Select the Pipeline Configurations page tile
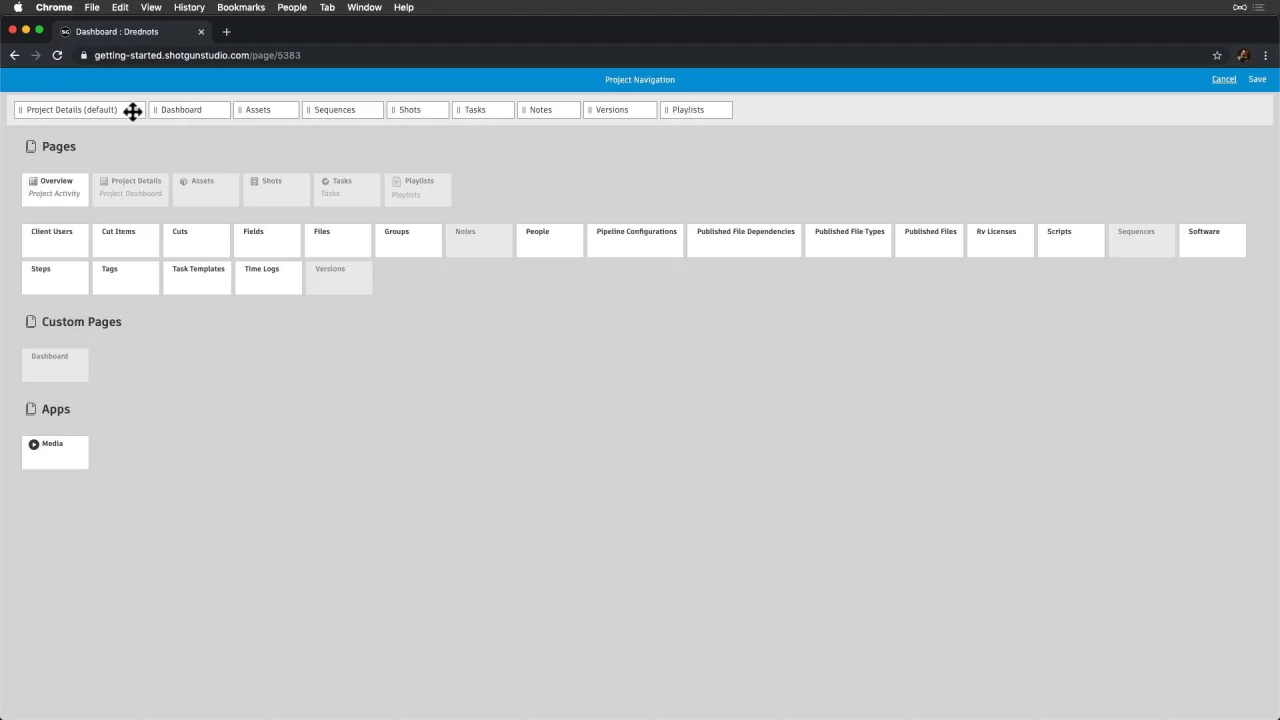This screenshot has height=720, width=1280. pos(636,241)
